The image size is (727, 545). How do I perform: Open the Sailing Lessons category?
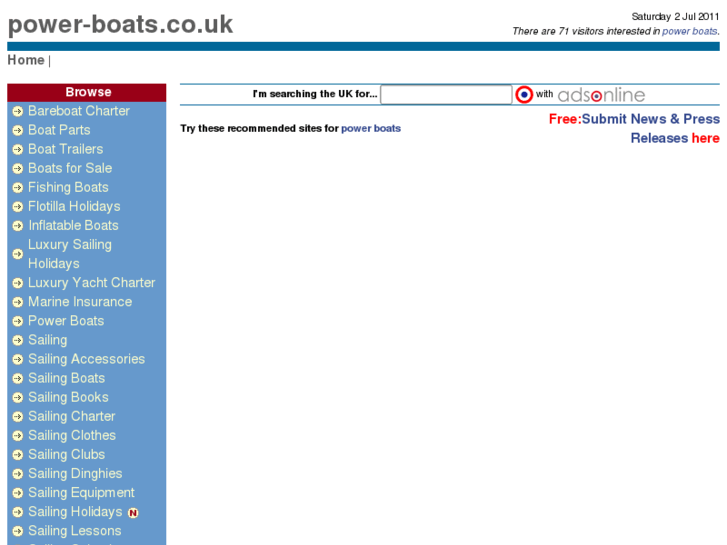(75, 531)
